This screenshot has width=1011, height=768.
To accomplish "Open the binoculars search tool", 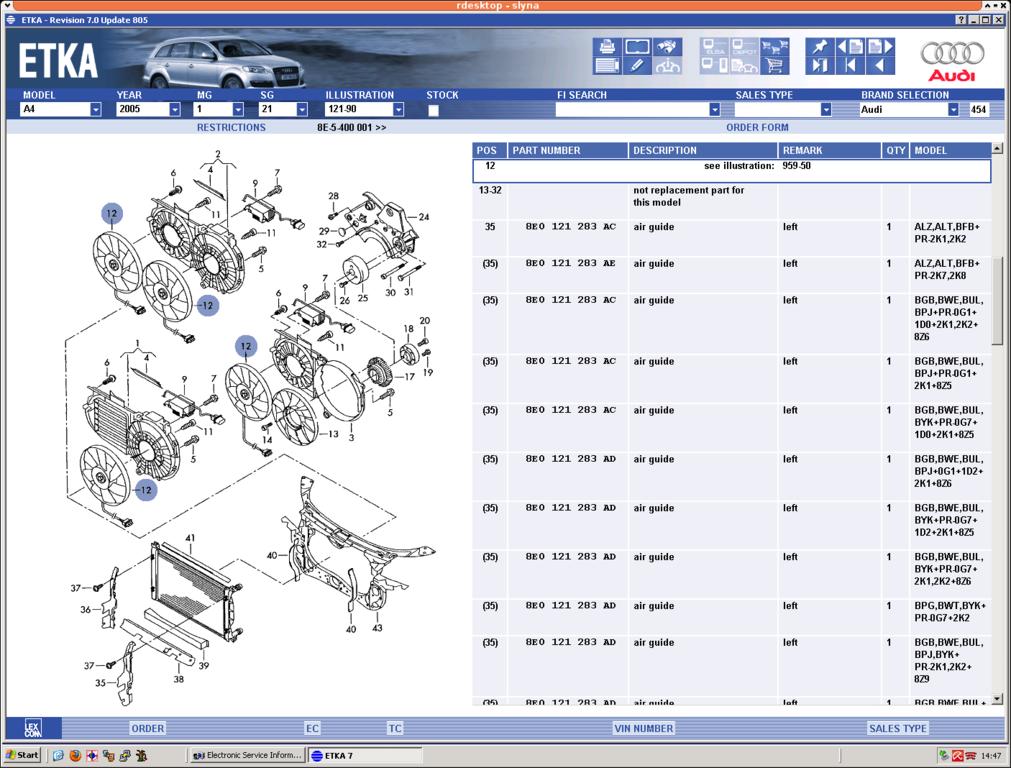I will [667, 47].
